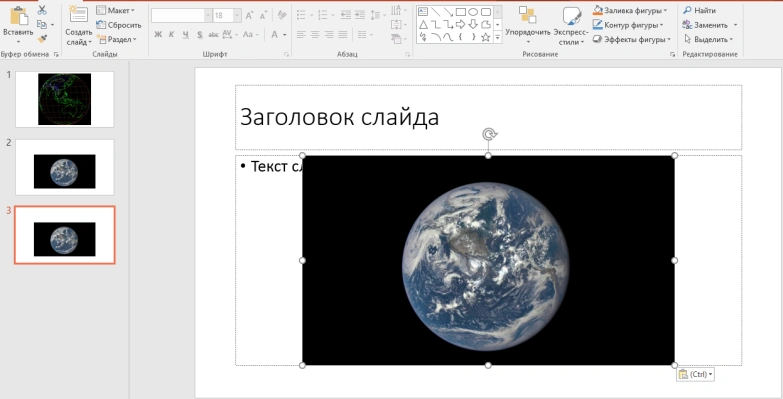Image resolution: width=783 pixels, height=399 pixels.
Task: Toggle underline Ч formatting
Action: click(x=185, y=34)
